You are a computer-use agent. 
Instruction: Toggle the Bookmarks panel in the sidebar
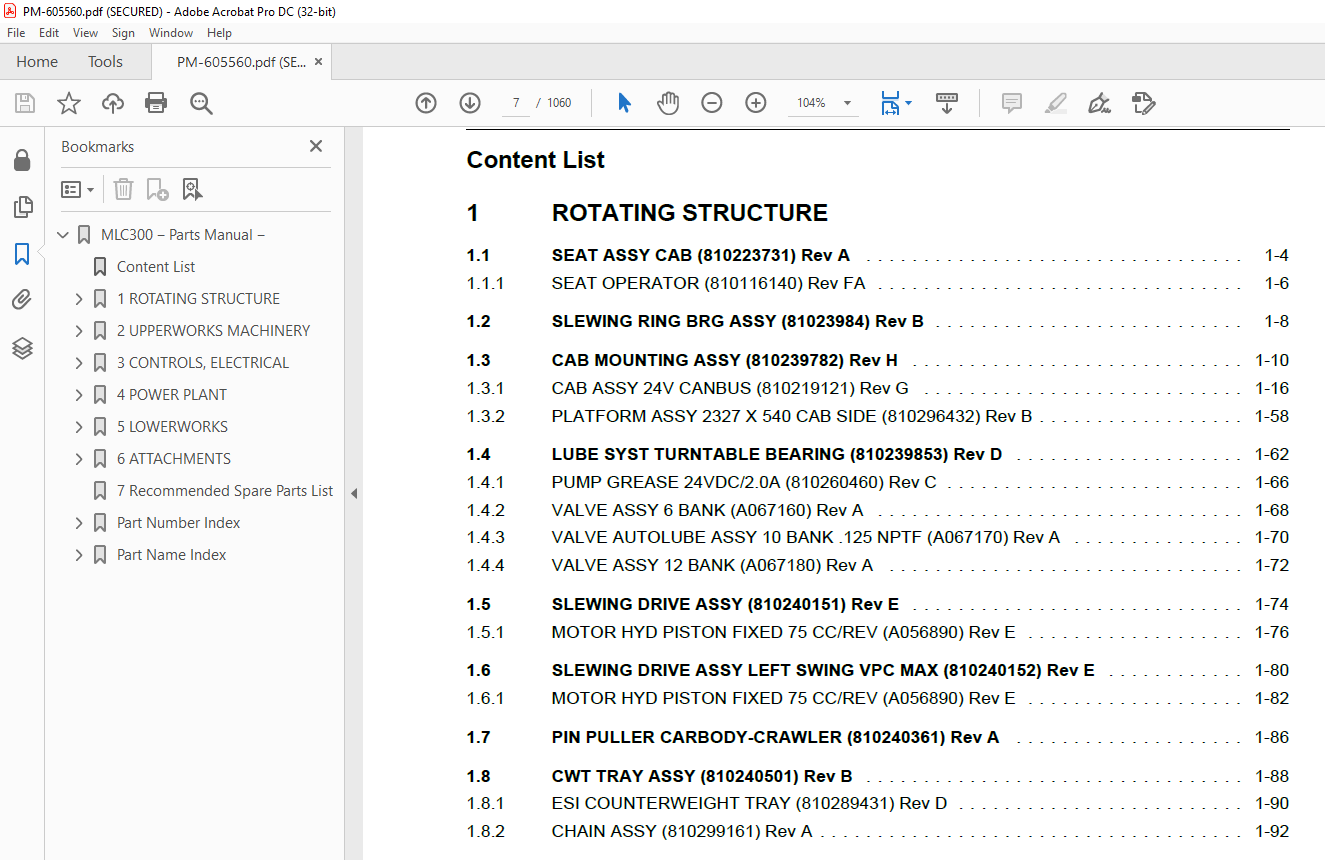(x=22, y=254)
